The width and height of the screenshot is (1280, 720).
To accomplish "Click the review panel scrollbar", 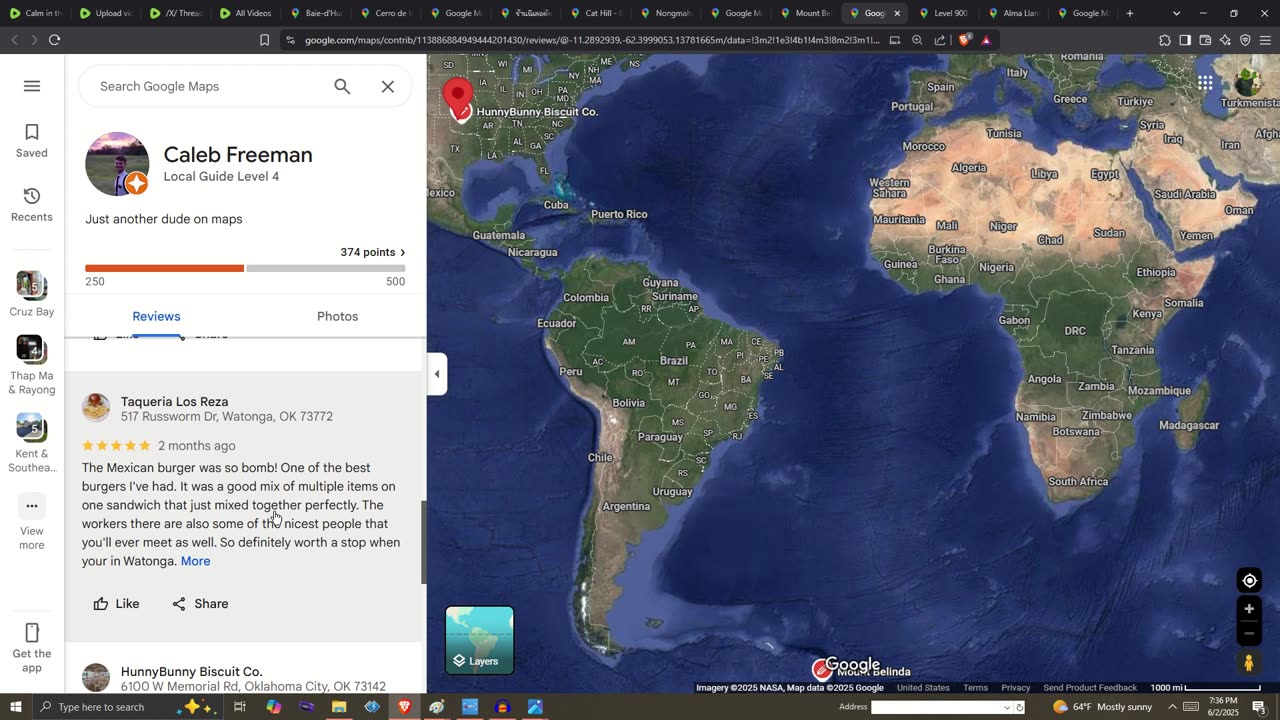I will click(423, 542).
